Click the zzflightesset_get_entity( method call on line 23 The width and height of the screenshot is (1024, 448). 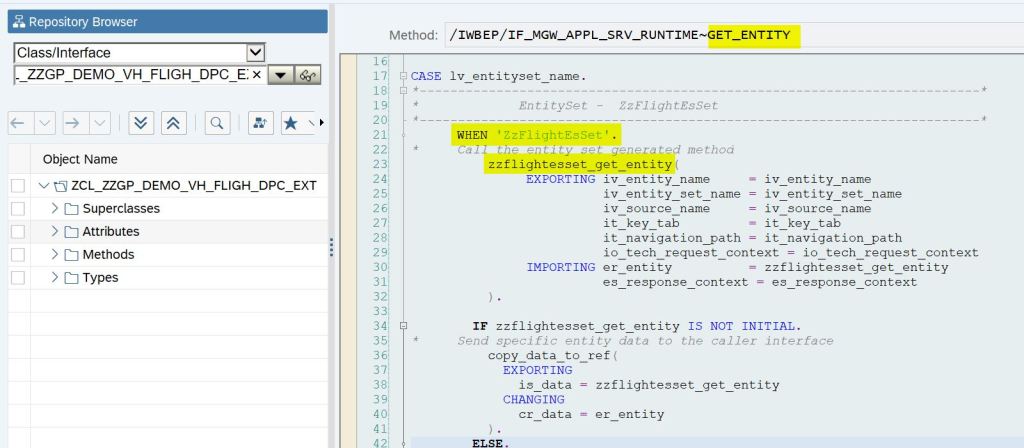click(x=583, y=165)
